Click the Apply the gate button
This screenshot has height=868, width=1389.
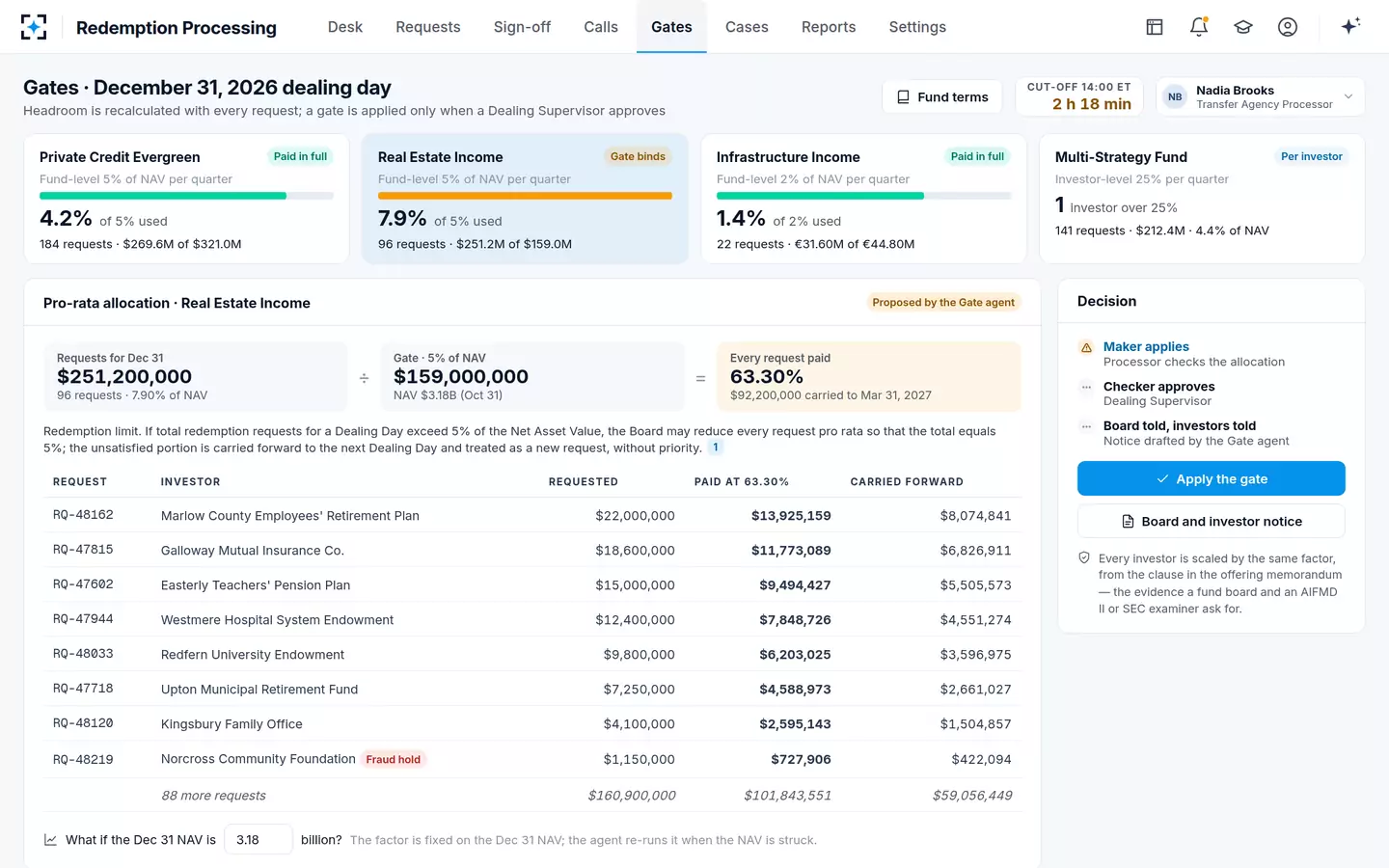(1211, 478)
